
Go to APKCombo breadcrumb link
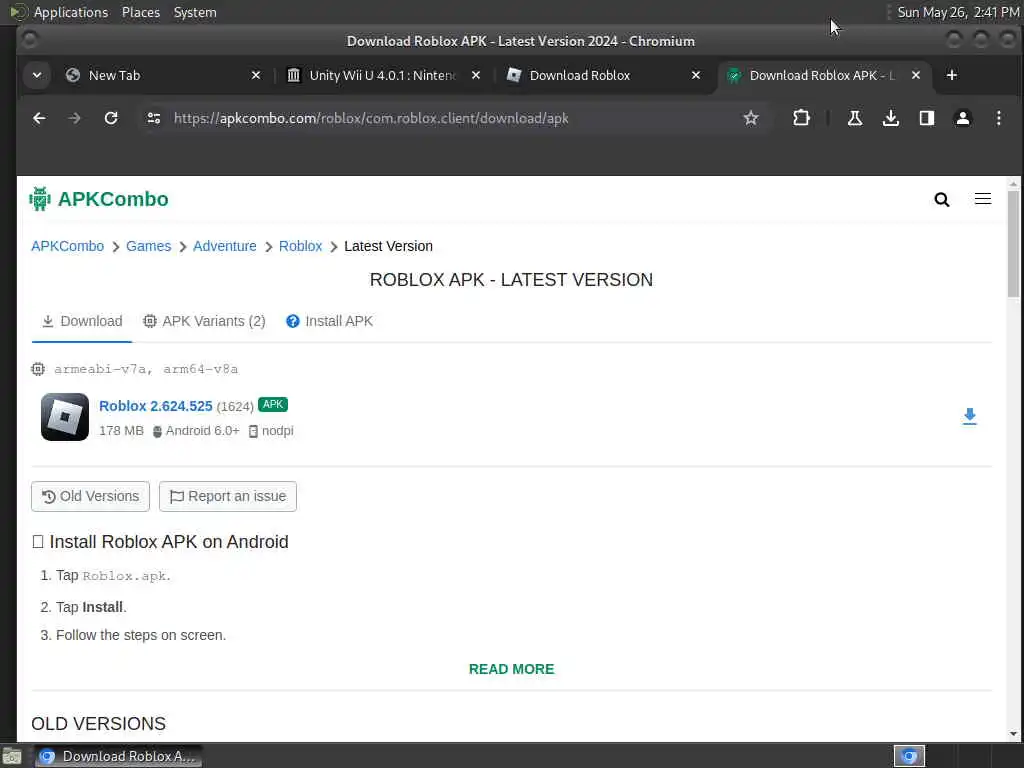67,246
